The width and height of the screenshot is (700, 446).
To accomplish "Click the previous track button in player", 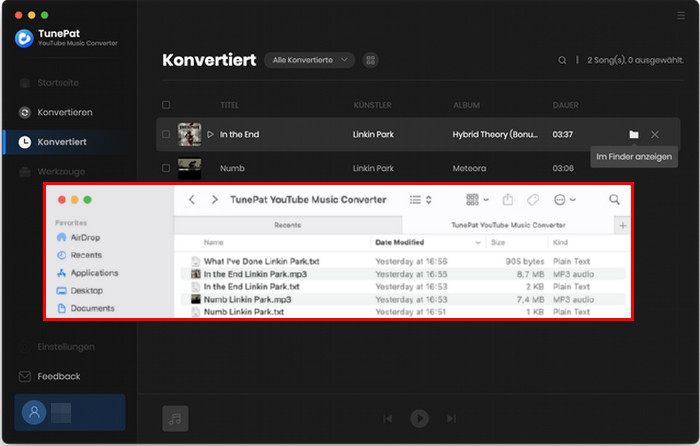I will (x=388, y=418).
